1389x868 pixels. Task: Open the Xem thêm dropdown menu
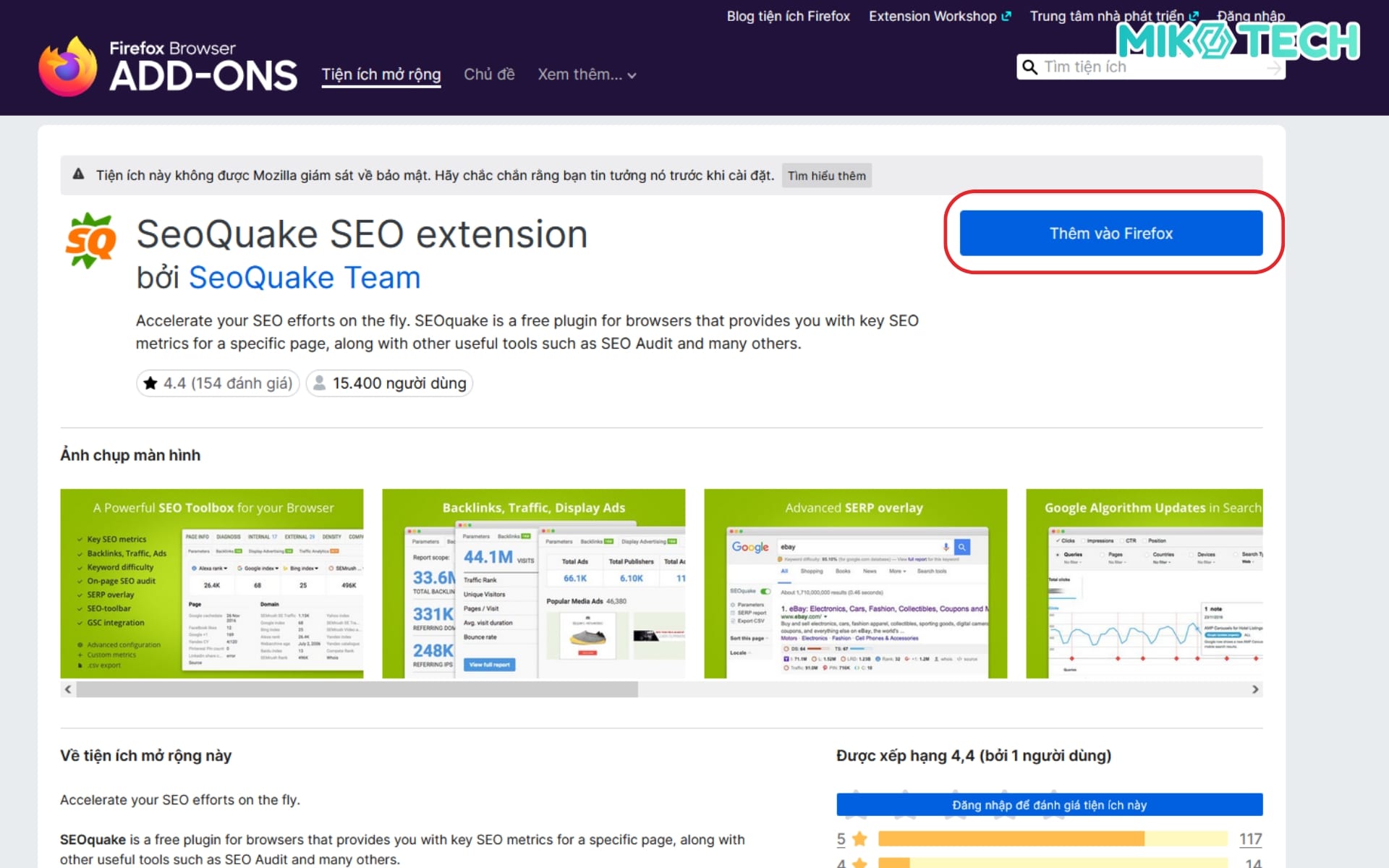pyautogui.click(x=586, y=74)
